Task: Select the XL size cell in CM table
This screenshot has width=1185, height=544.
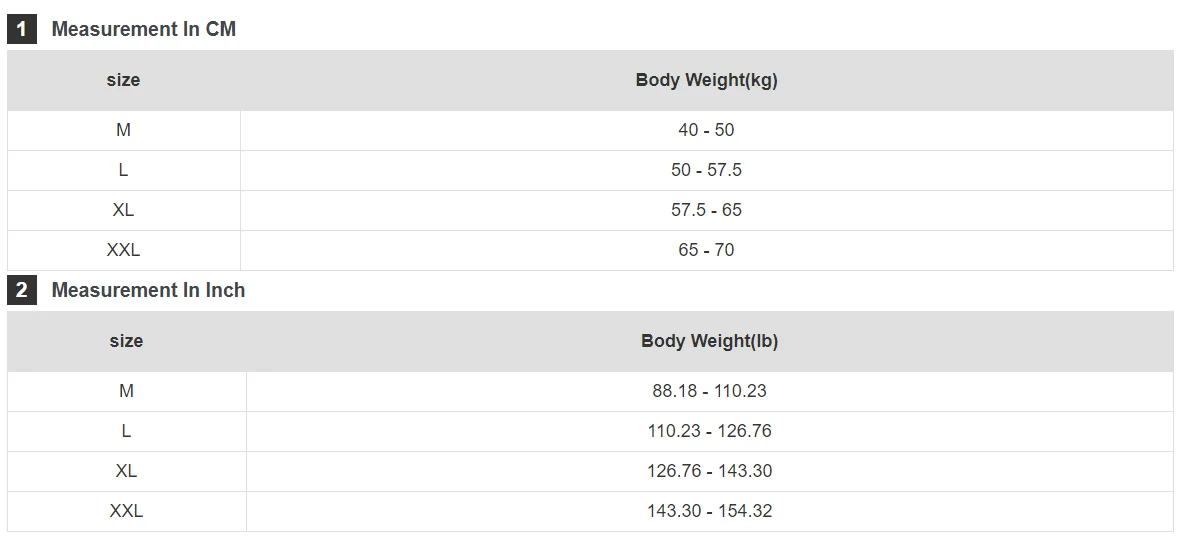Action: click(123, 210)
